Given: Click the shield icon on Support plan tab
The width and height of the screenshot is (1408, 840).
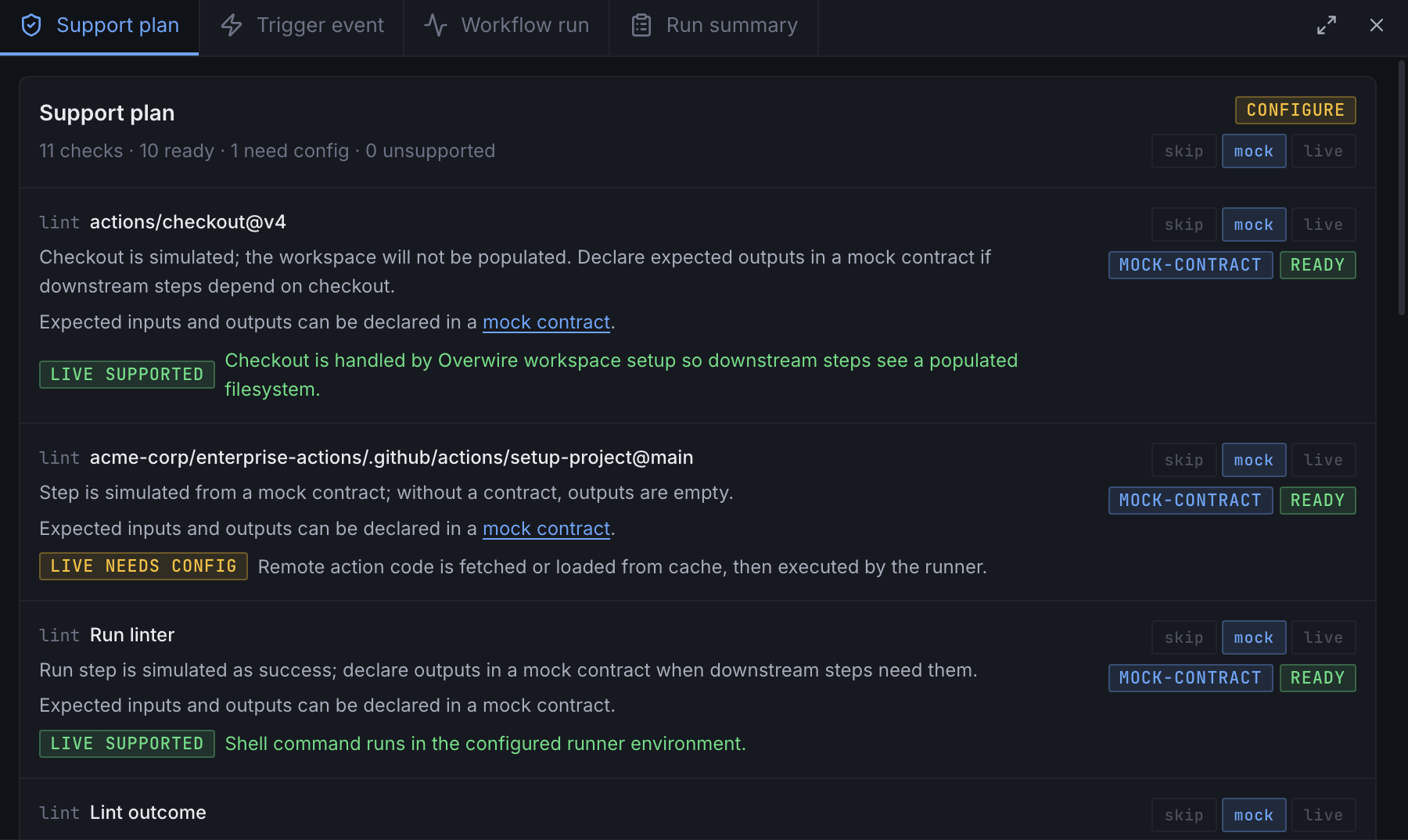Looking at the screenshot, I should click(31, 25).
